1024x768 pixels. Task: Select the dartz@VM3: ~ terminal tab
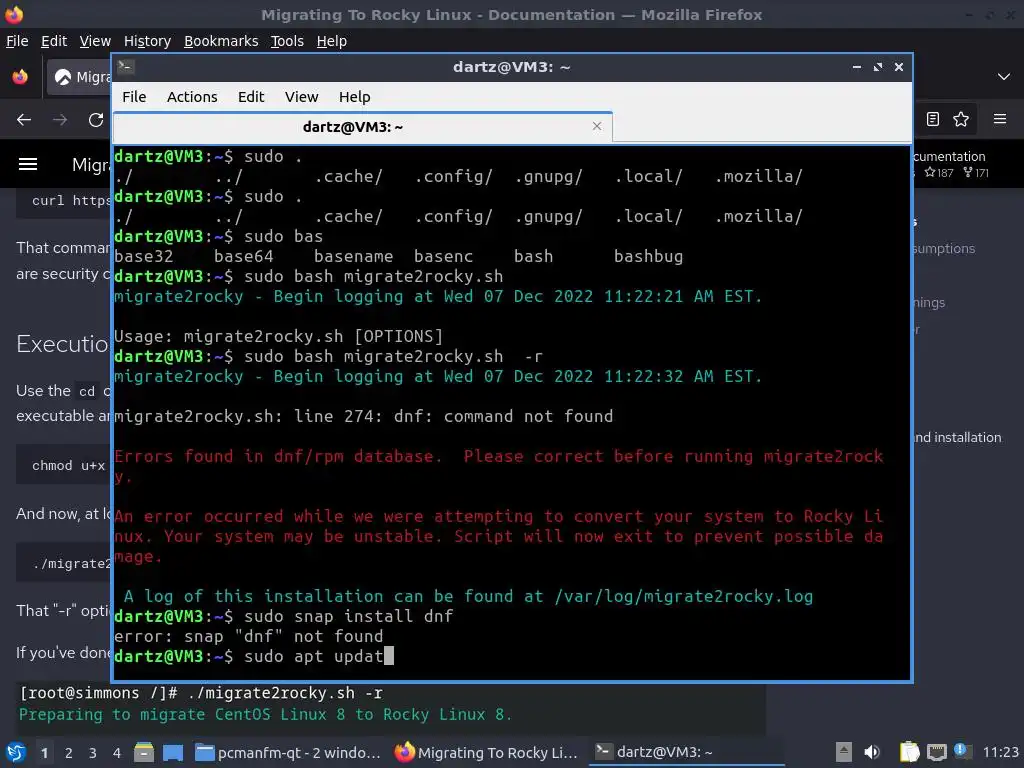tap(362, 127)
